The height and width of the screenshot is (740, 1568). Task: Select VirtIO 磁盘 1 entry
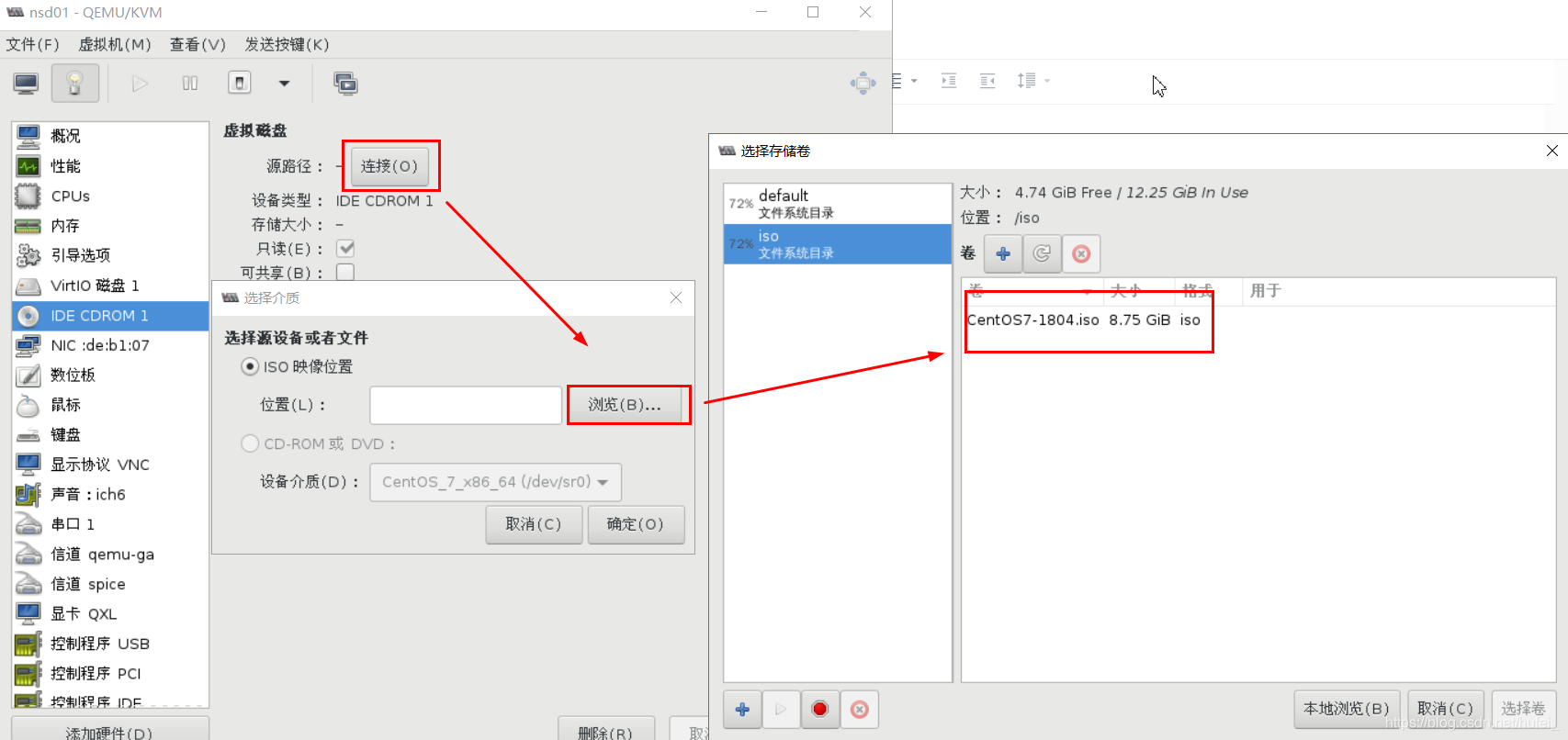pyautogui.click(x=110, y=286)
